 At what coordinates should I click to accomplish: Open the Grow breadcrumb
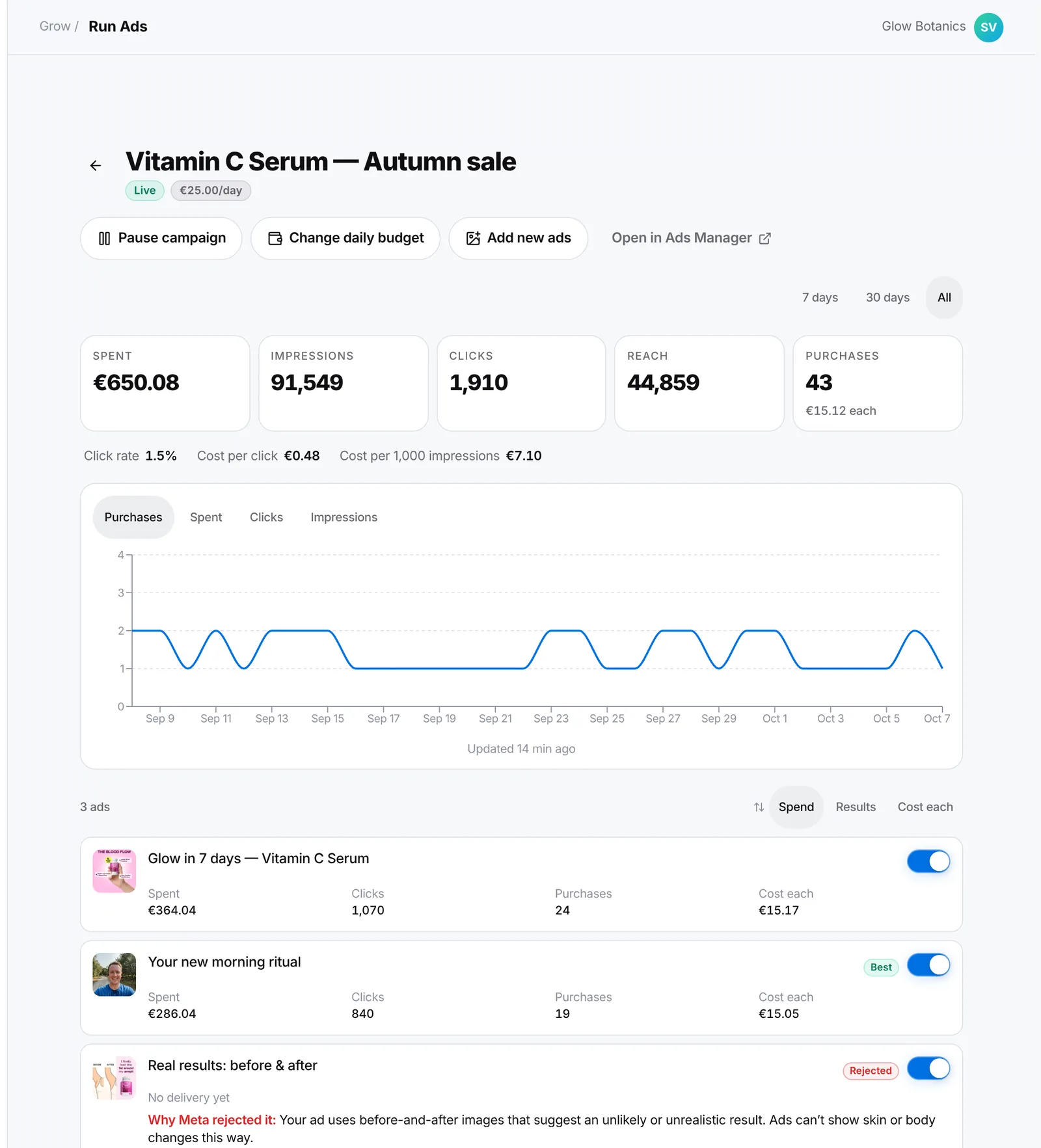[55, 27]
